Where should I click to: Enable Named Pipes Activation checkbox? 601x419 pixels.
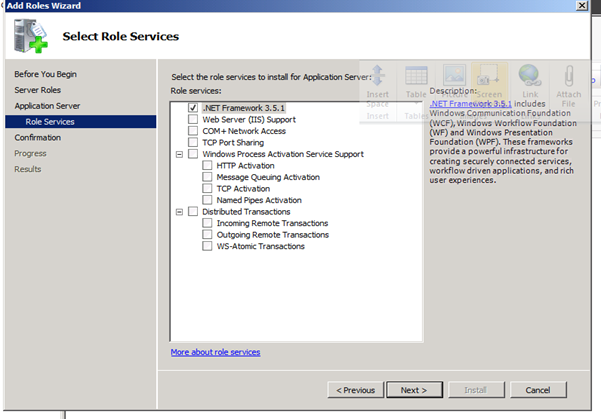(x=207, y=200)
